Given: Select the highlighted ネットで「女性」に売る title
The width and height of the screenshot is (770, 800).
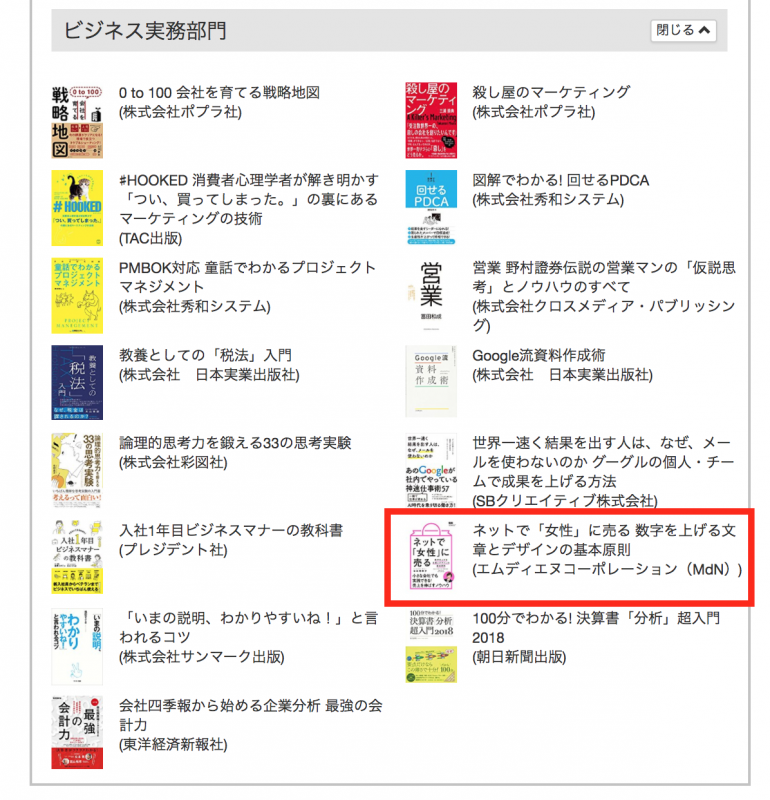Looking at the screenshot, I should 604,540.
